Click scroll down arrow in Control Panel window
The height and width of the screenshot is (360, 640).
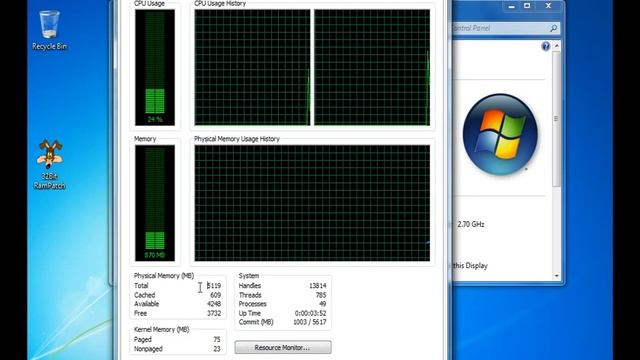(x=556, y=276)
